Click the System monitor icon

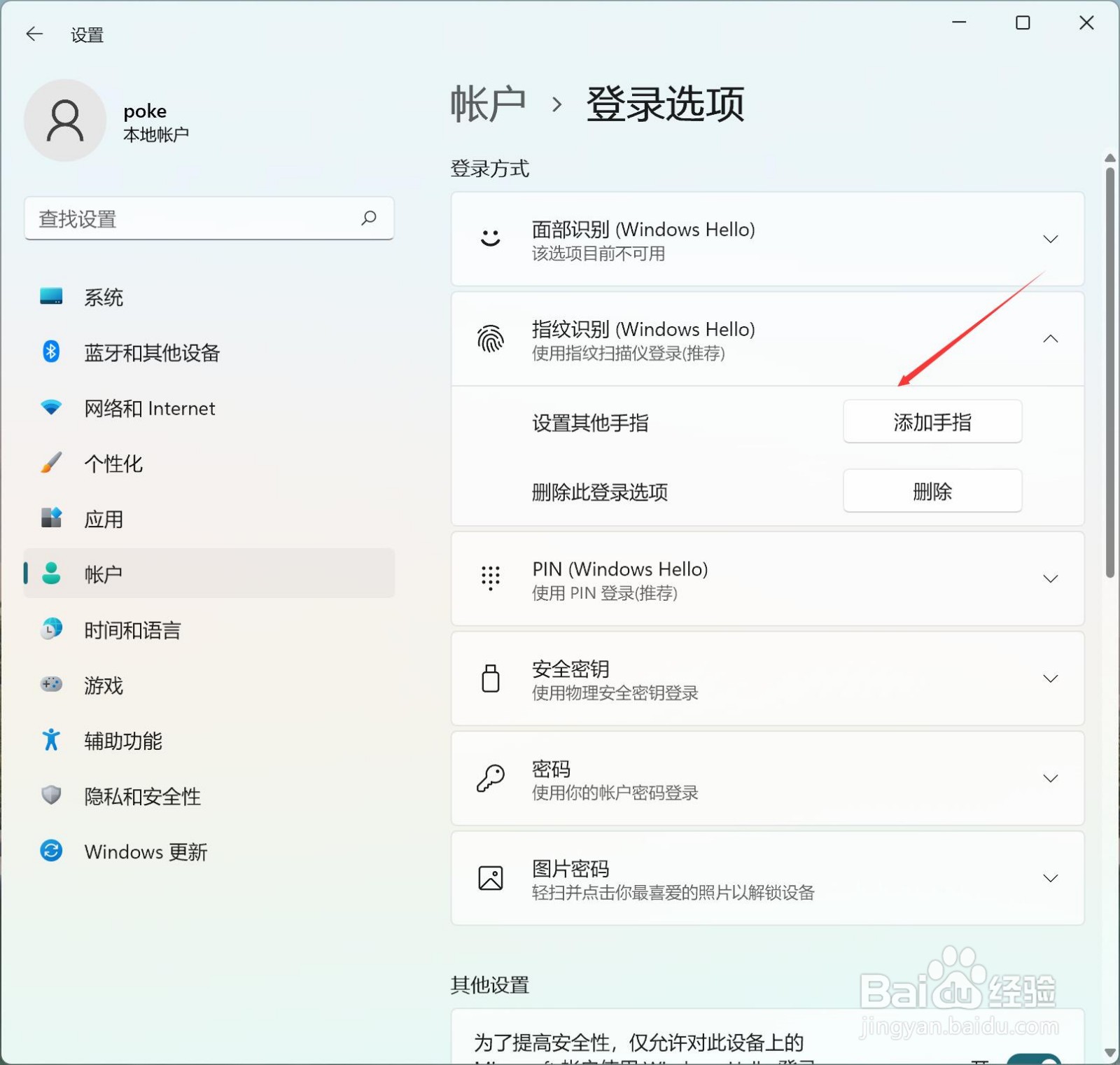pyautogui.click(x=51, y=297)
